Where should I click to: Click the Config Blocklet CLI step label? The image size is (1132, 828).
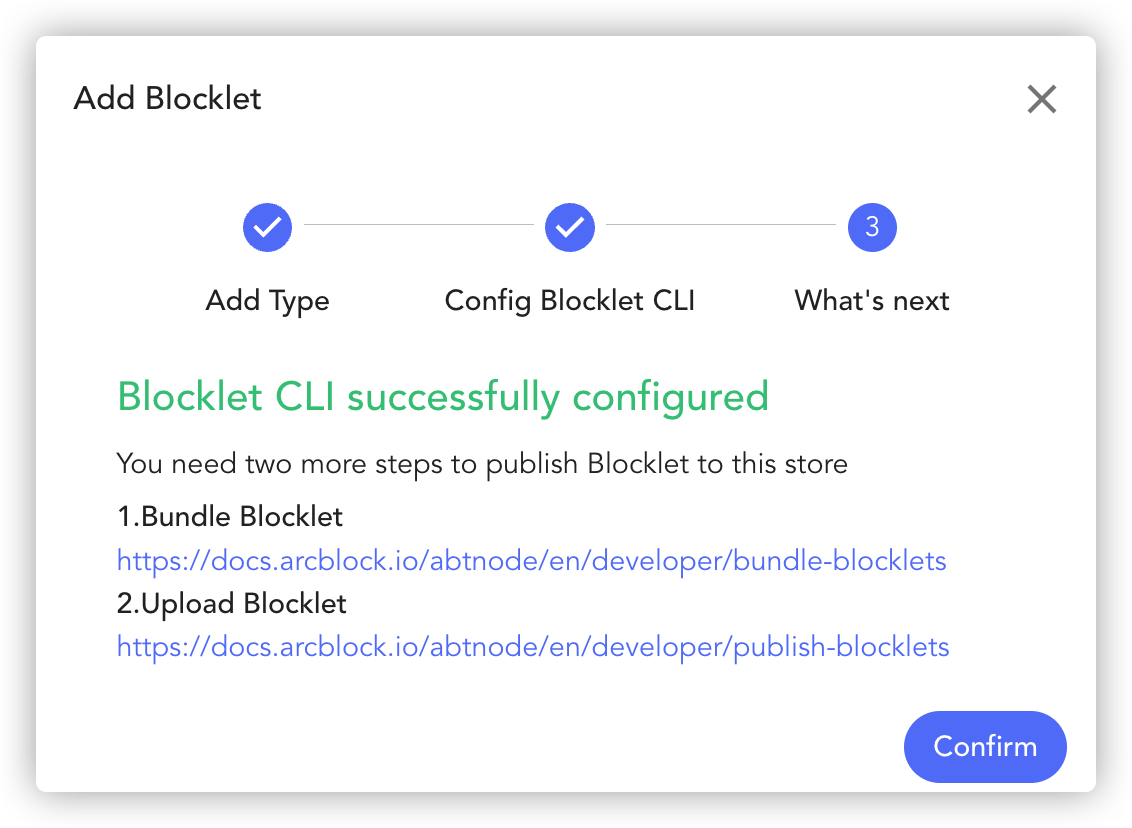pyautogui.click(x=570, y=301)
